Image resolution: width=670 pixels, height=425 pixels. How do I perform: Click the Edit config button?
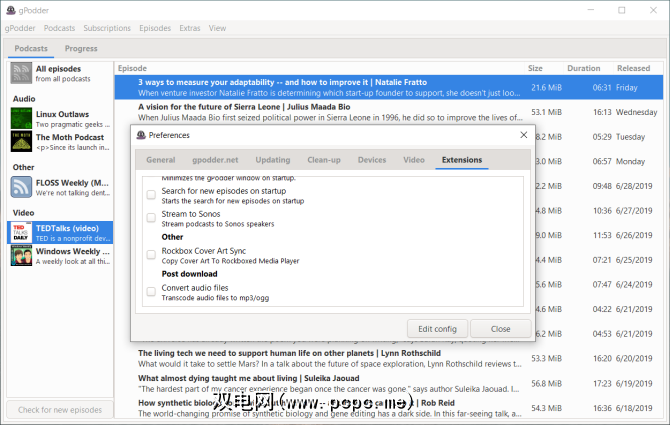click(x=437, y=329)
